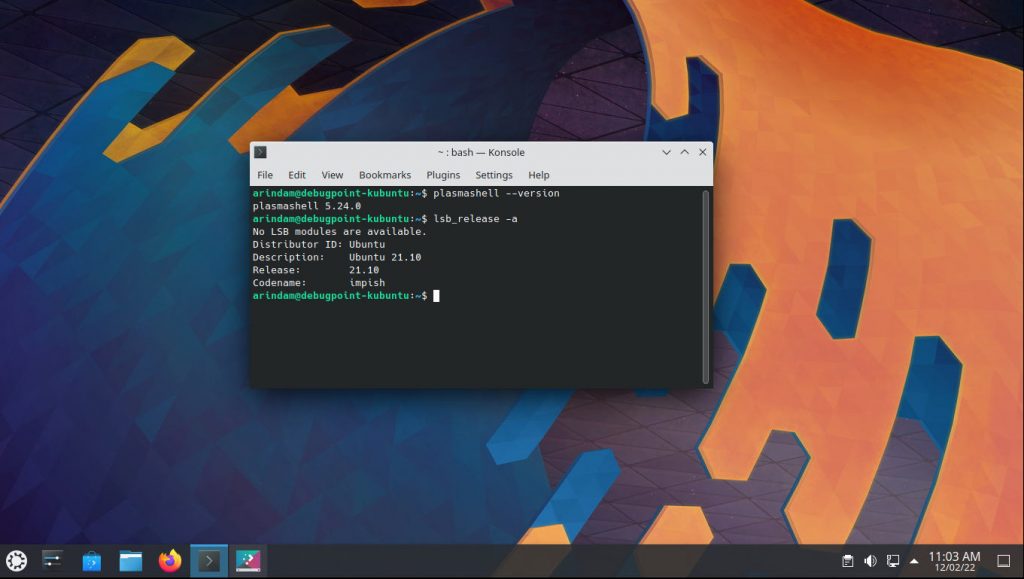The width and height of the screenshot is (1024, 579).
Task: Expand hidden system tray icons
Action: (915, 561)
